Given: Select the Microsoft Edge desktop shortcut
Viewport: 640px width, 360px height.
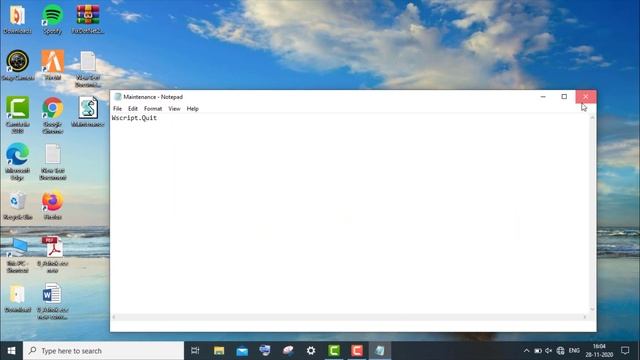Looking at the screenshot, I should (x=17, y=161).
